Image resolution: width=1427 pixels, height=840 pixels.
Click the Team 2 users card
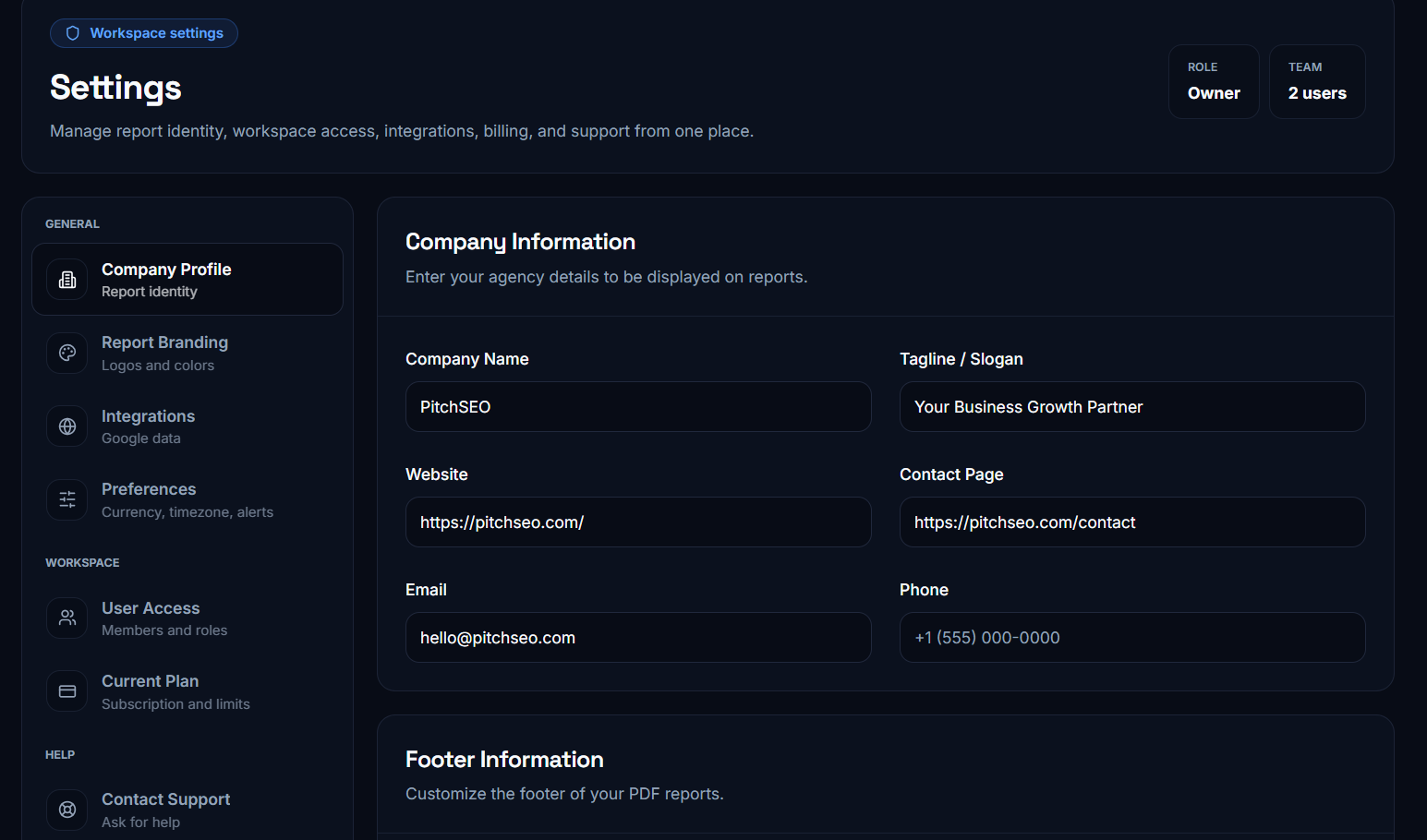pyautogui.click(x=1317, y=81)
